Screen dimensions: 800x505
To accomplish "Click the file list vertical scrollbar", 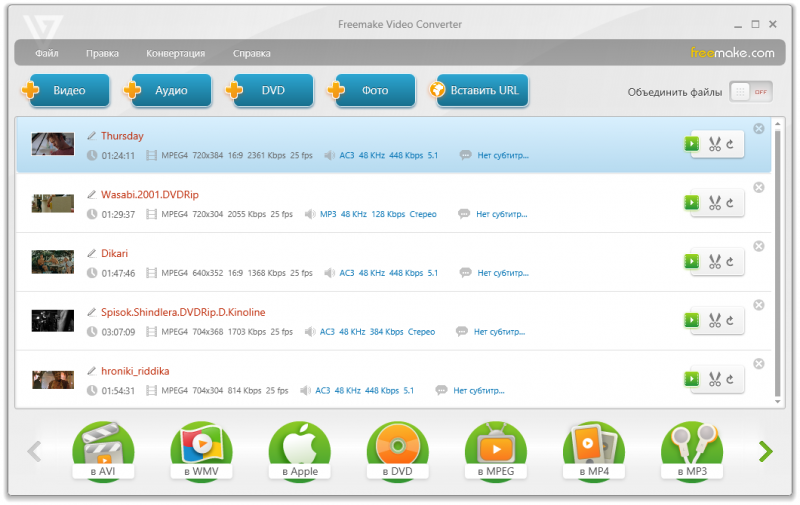I will pos(778,263).
